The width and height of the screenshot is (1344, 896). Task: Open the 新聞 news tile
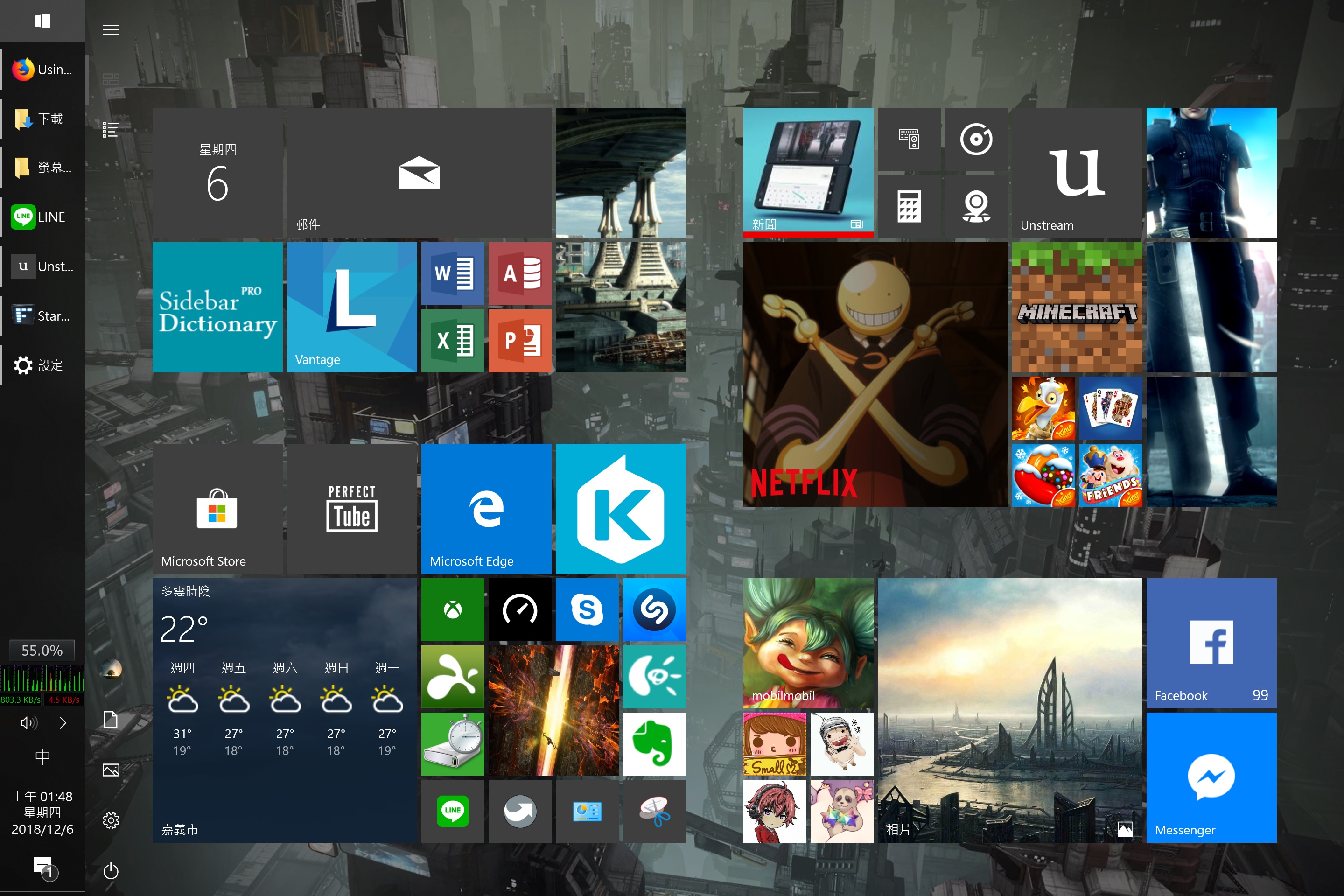coord(809,173)
